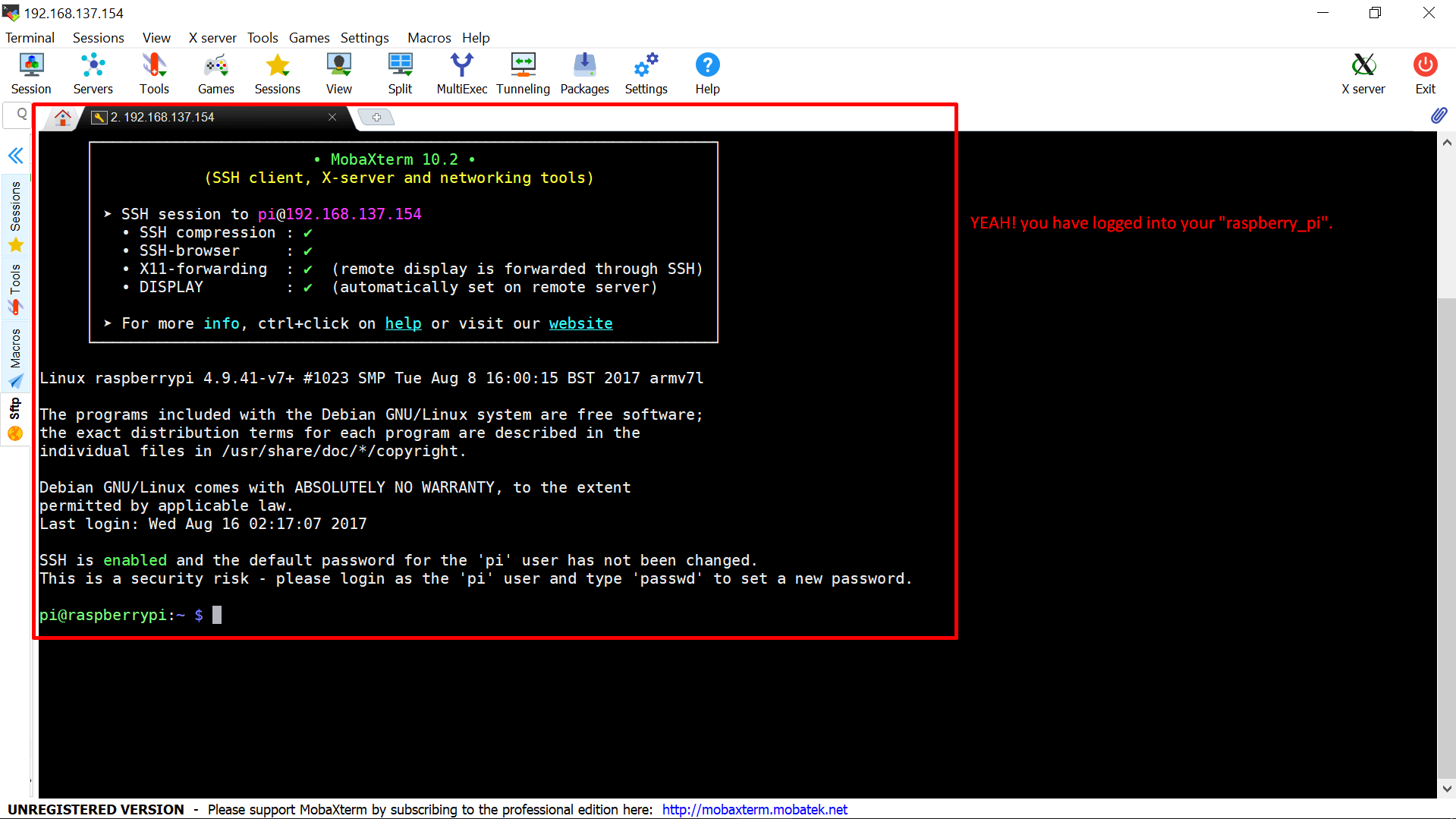This screenshot has width=1456, height=819.
Task: Open the Macros side panel tab
Action: (15, 358)
